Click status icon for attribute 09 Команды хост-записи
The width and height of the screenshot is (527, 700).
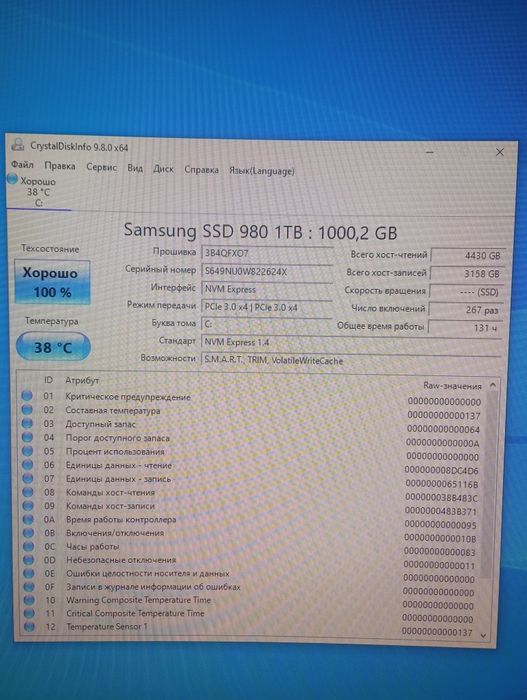pyautogui.click(x=28, y=505)
